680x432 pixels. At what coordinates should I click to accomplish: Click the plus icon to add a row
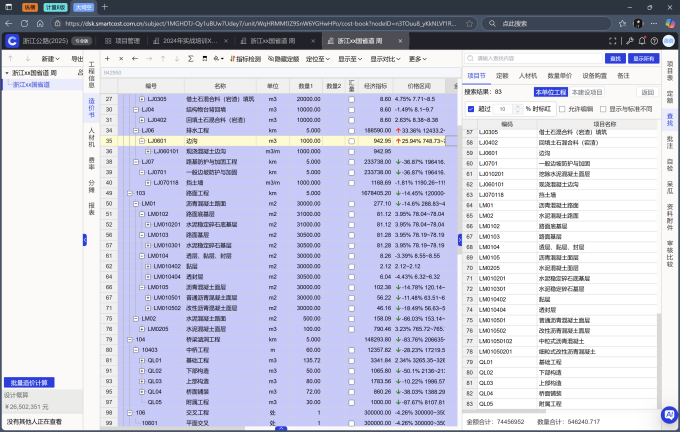tap(107, 59)
